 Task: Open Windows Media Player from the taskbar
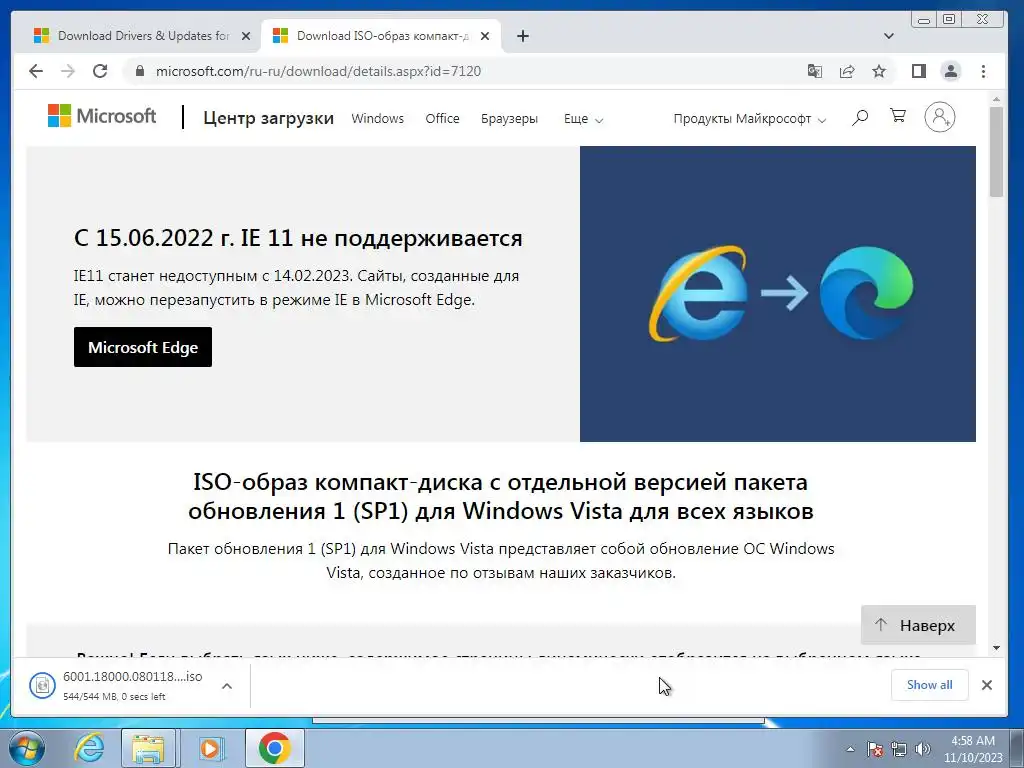coord(210,748)
